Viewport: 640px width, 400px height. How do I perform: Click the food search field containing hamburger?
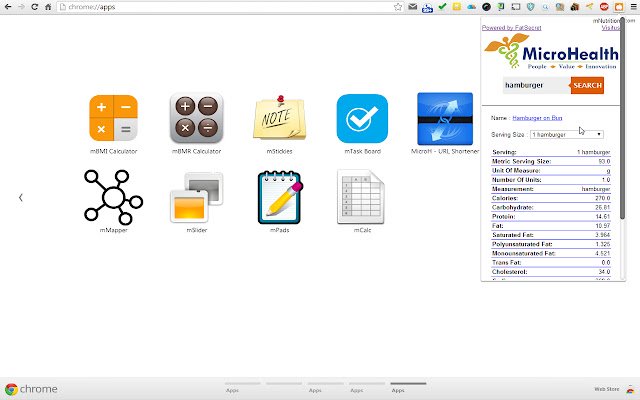pos(536,85)
